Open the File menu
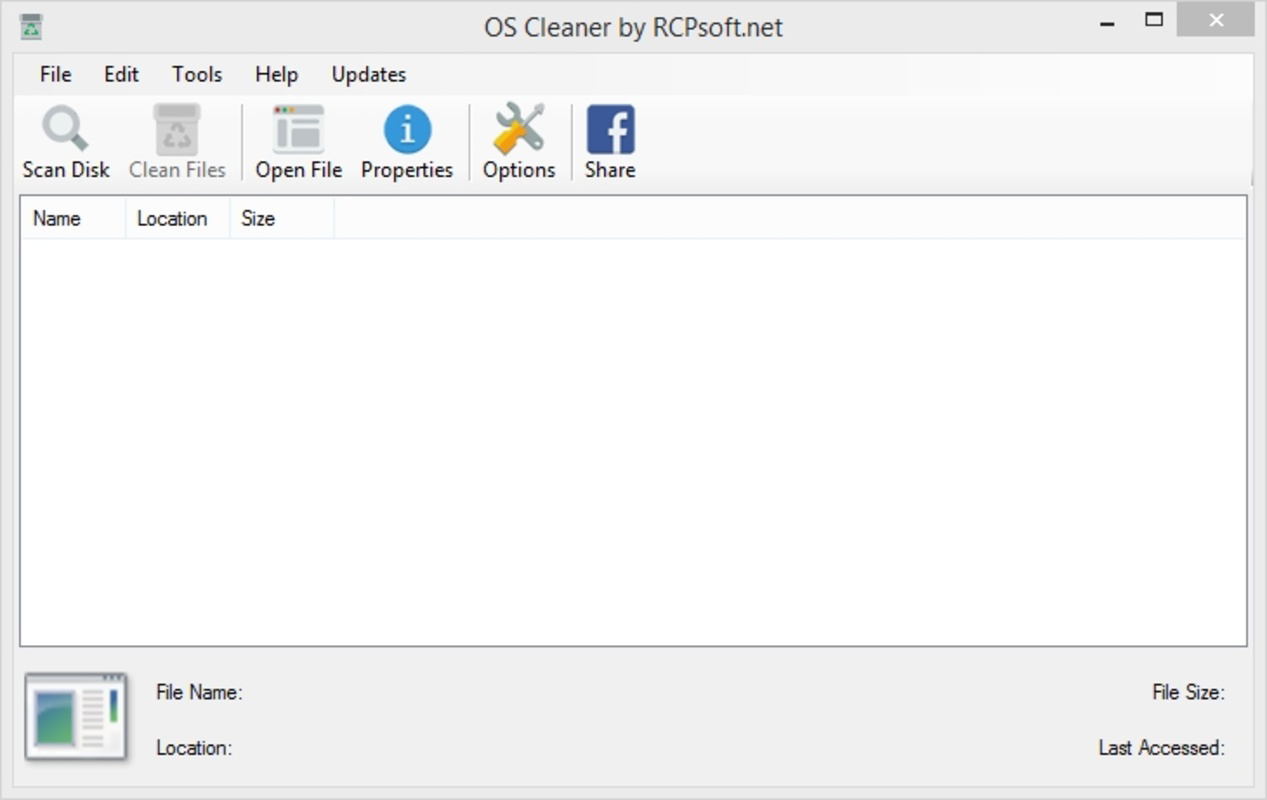The image size is (1267, 800). click(55, 74)
